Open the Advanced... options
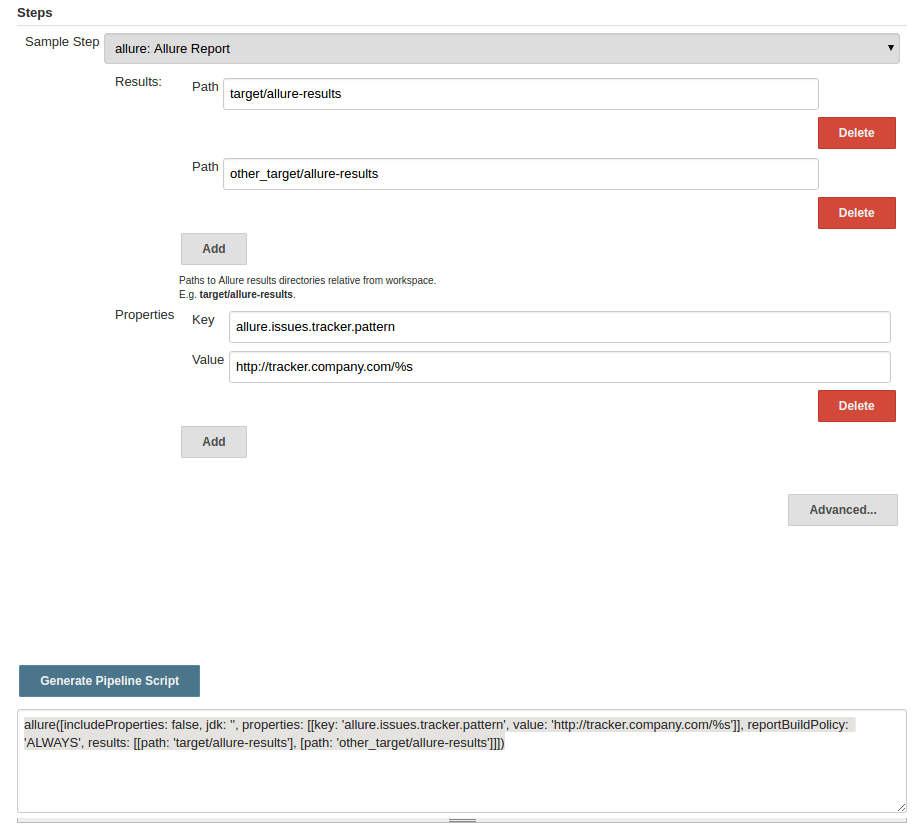This screenshot has height=833, width=916. 842,510
